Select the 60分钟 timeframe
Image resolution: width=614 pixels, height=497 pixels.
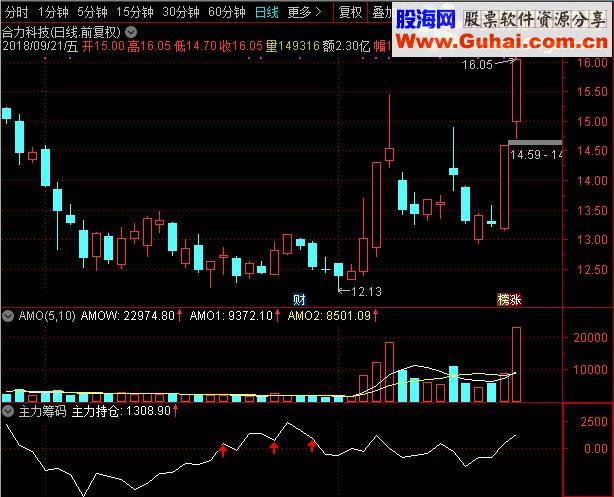(x=227, y=13)
